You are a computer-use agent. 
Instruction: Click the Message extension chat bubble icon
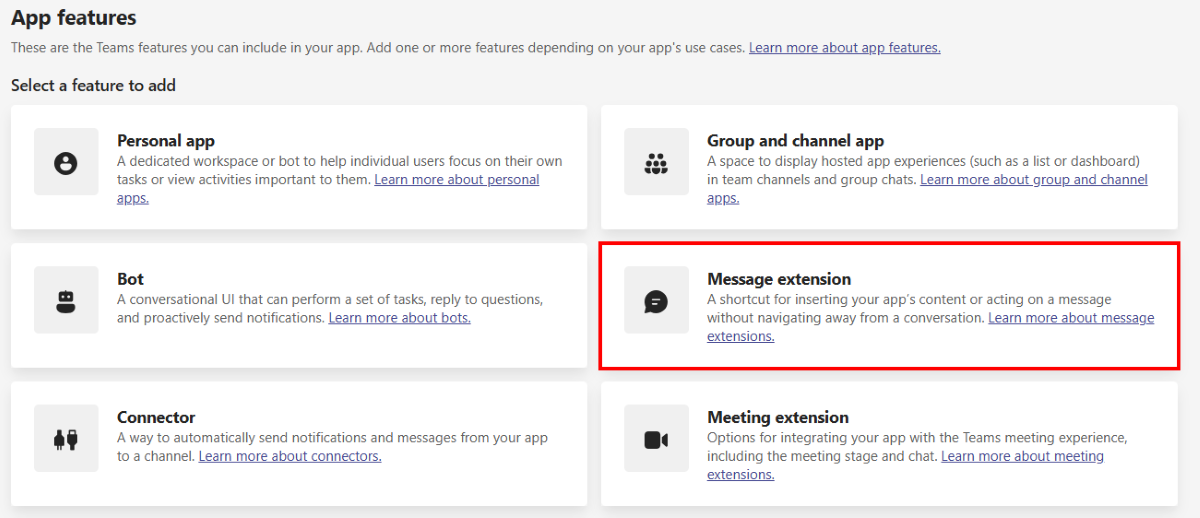point(656,300)
